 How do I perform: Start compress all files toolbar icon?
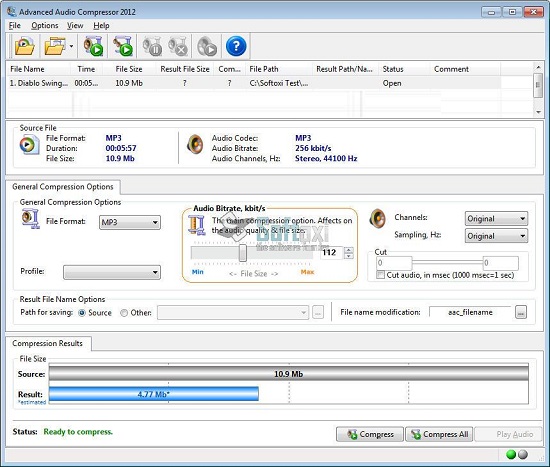(x=122, y=46)
